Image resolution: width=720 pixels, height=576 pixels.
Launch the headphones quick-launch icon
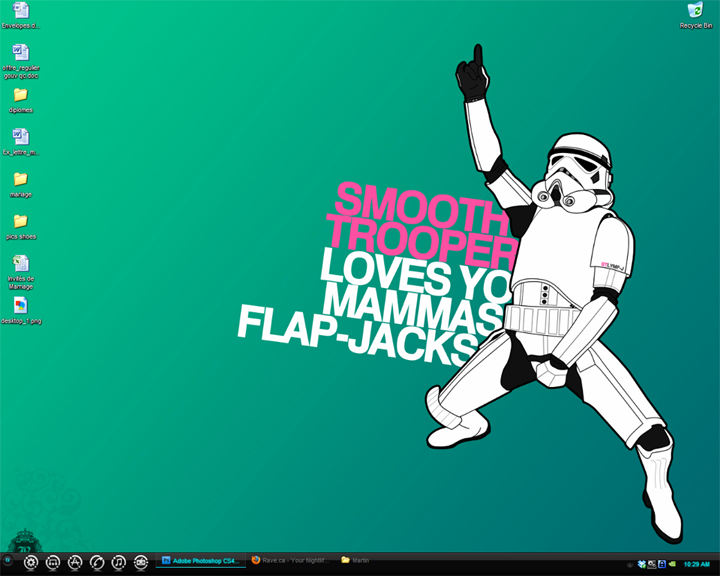(53, 562)
